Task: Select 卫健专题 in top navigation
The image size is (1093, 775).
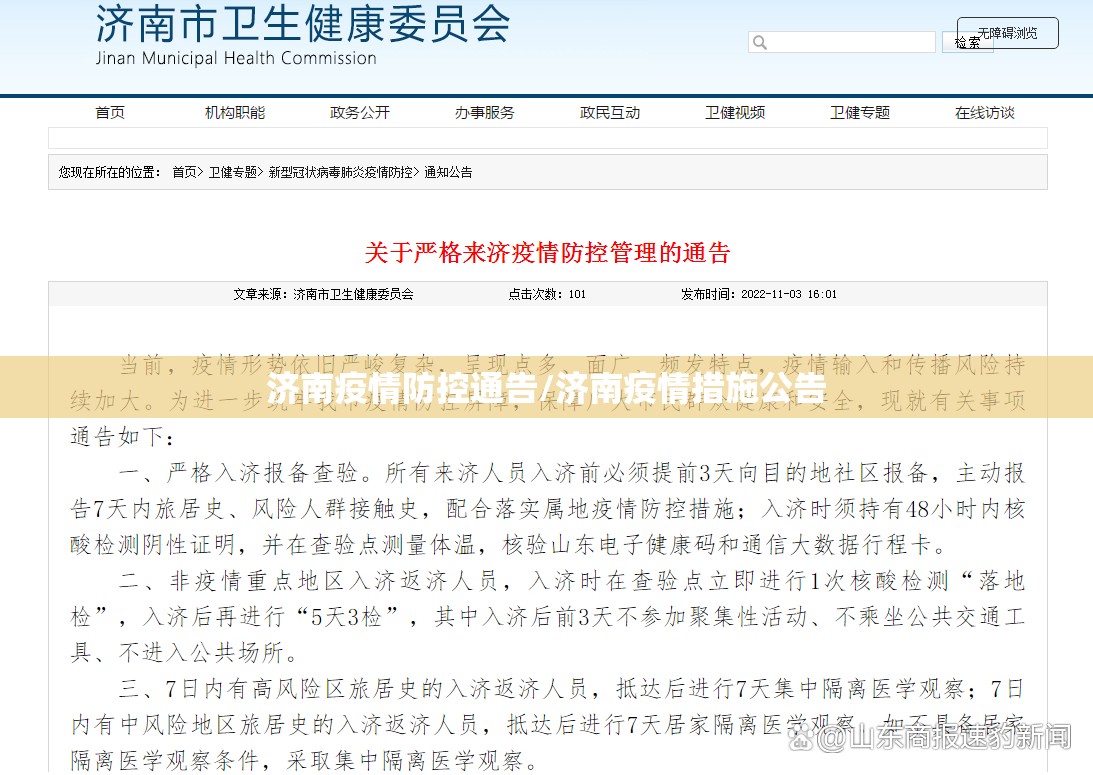Action: pos(860,113)
